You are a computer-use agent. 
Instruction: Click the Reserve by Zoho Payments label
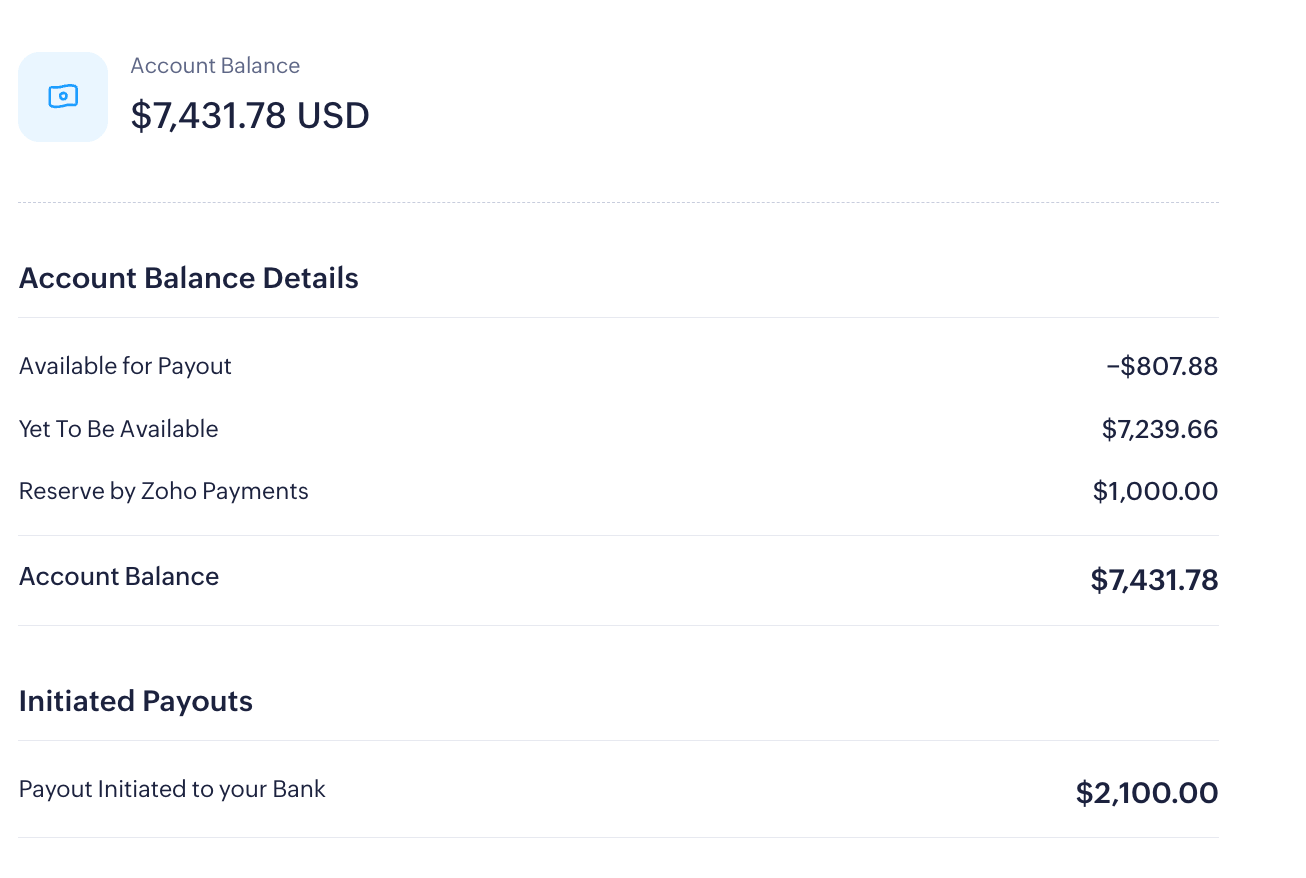(163, 491)
